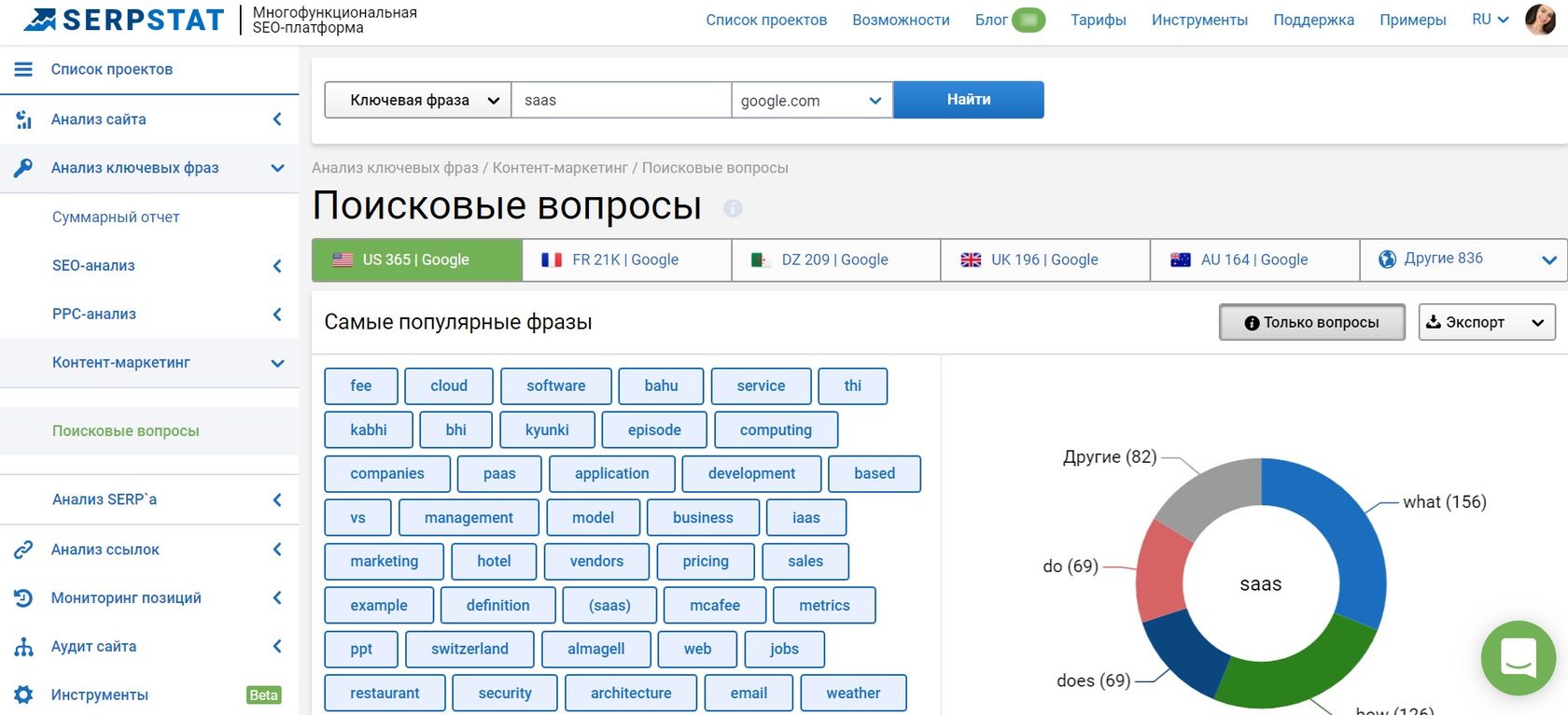Screen dimensions: 1568x715
Task: Open the google.com search engine dropdown
Action: coord(811,100)
